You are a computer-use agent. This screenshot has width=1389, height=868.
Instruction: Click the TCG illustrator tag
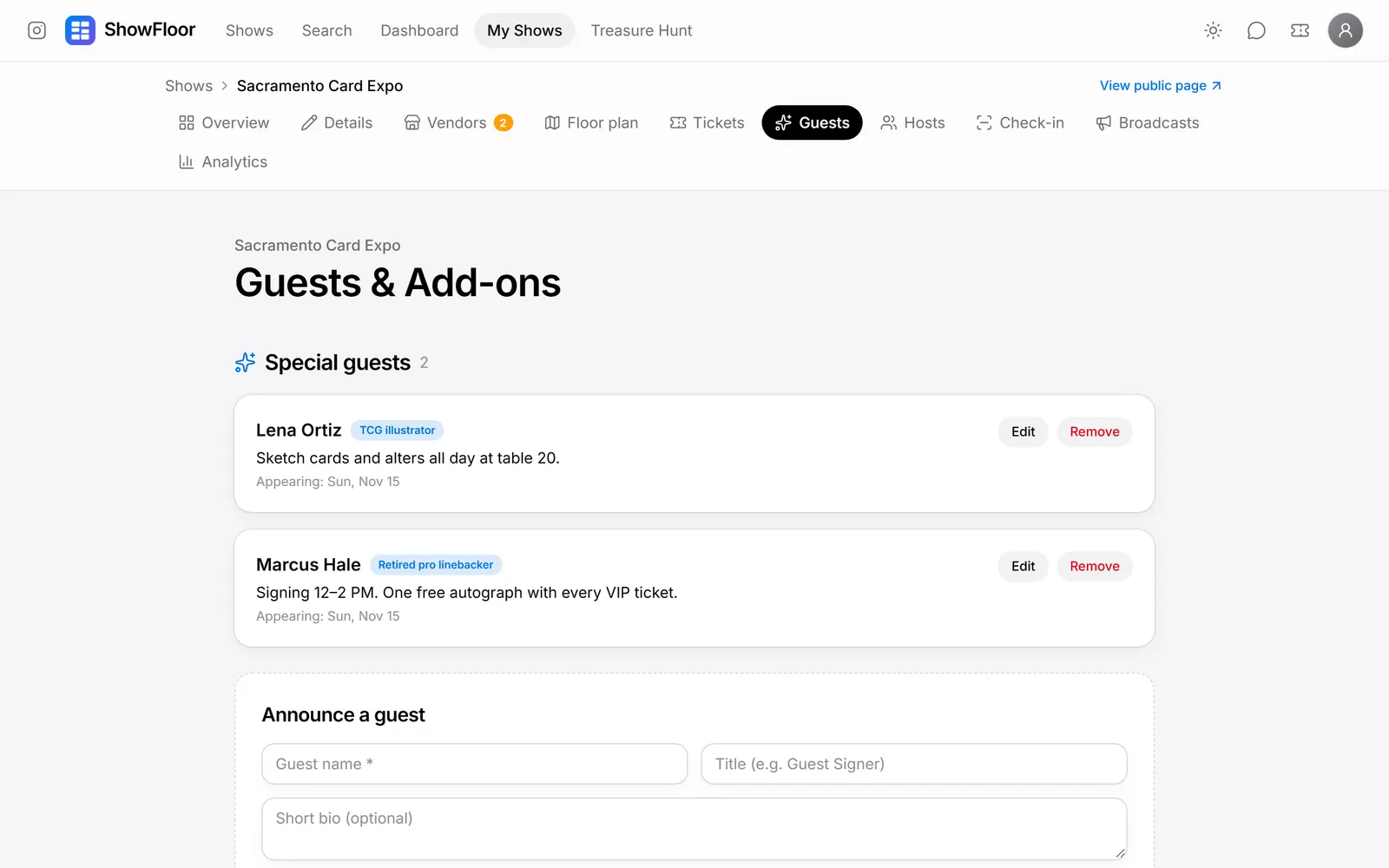397,431
